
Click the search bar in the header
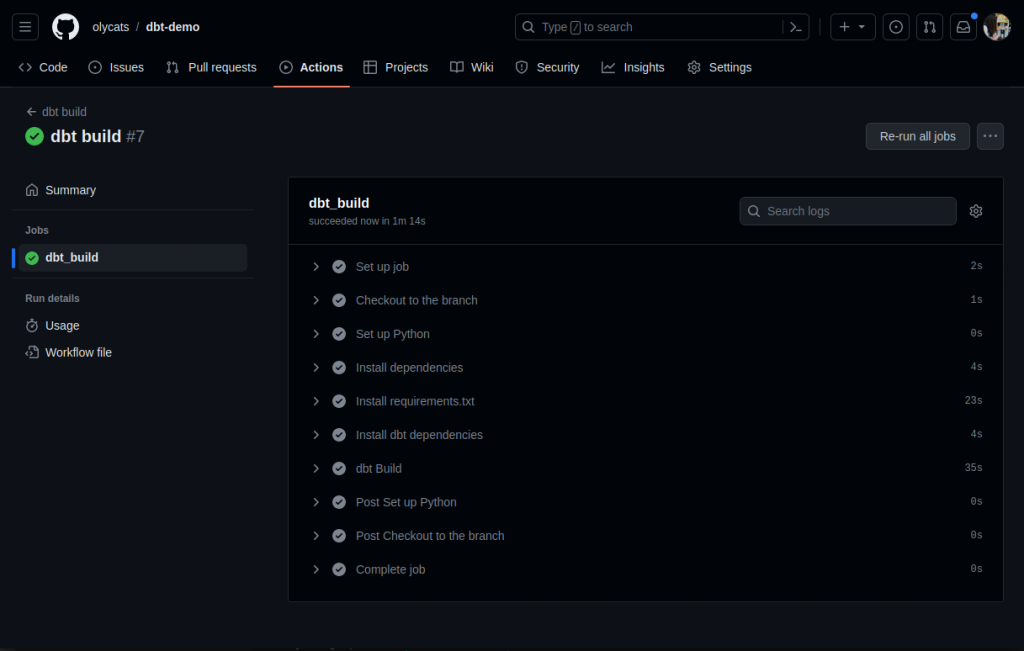(662, 27)
